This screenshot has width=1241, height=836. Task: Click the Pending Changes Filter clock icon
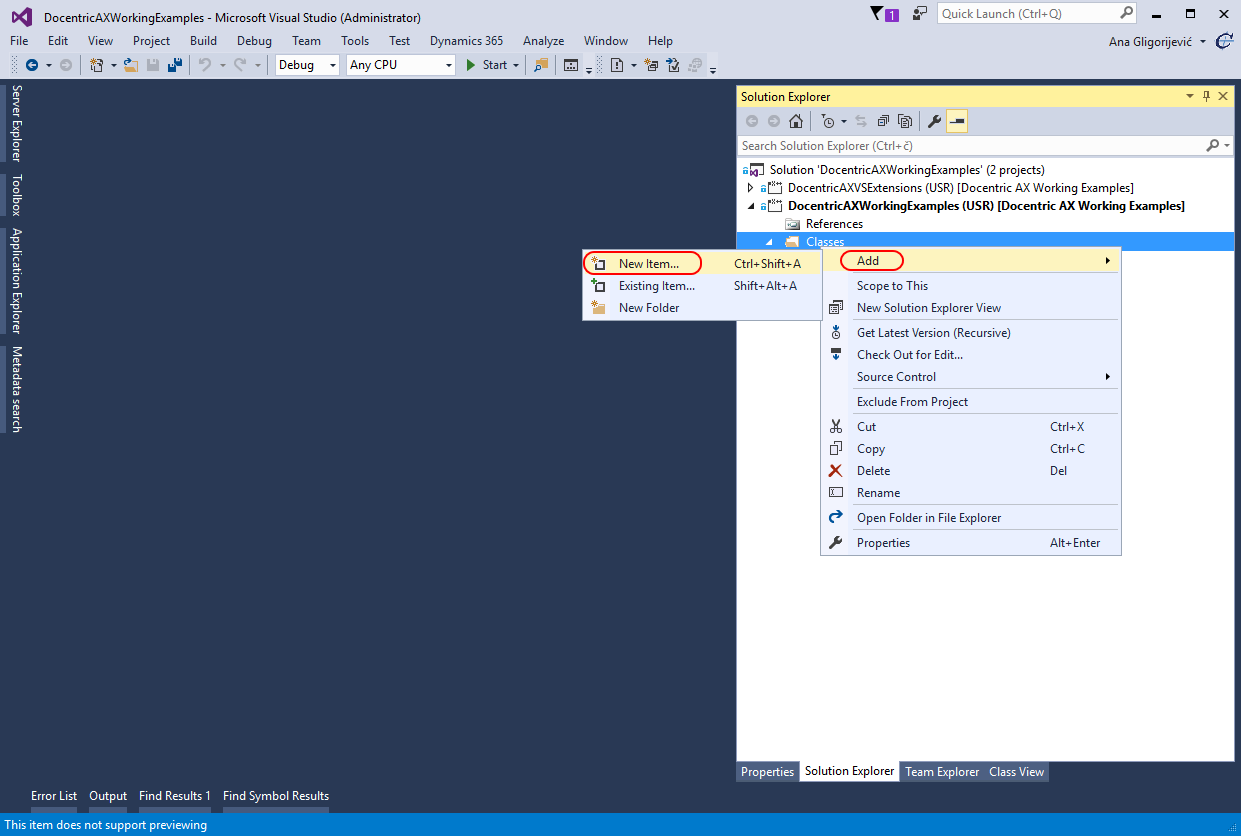828,122
